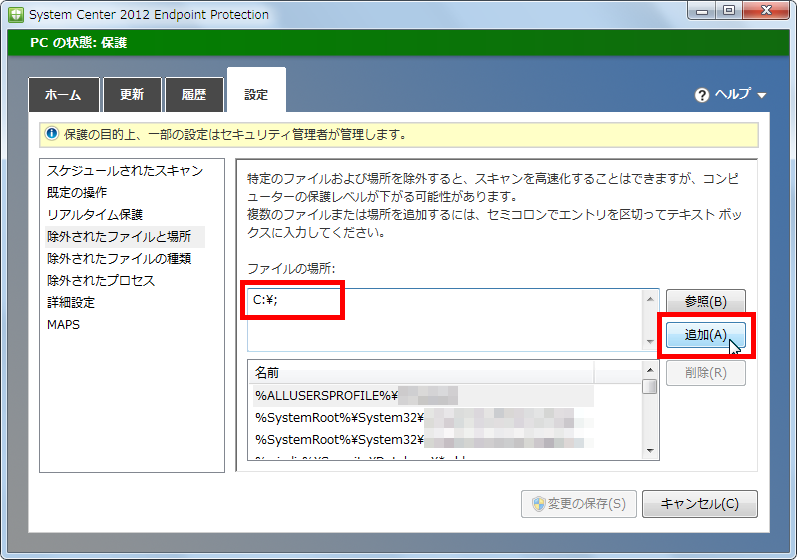The image size is (797, 560).
Task: Click the exclusion list scrollbar thumb
Action: 650,386
